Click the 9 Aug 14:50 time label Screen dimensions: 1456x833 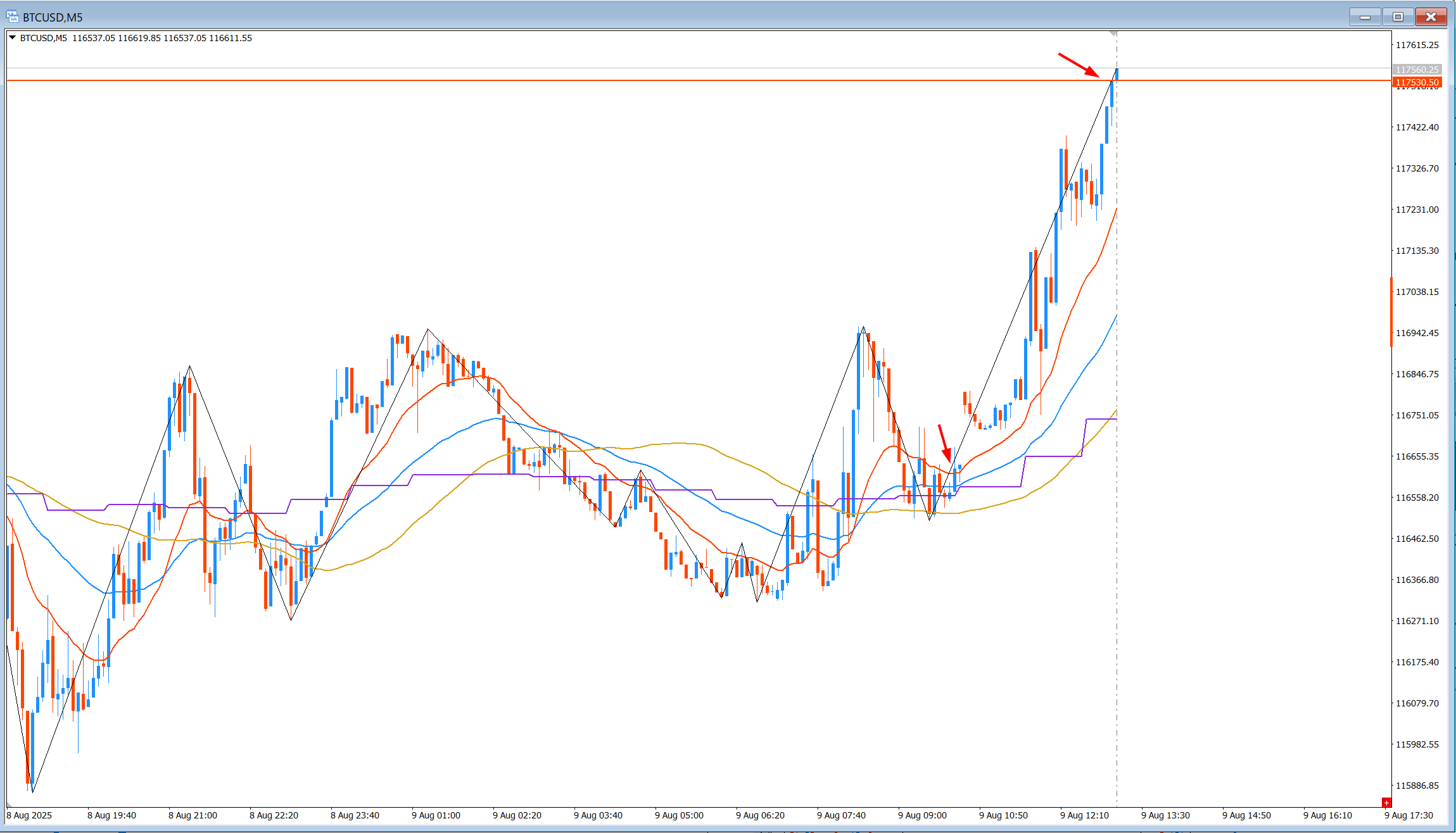(x=1246, y=815)
